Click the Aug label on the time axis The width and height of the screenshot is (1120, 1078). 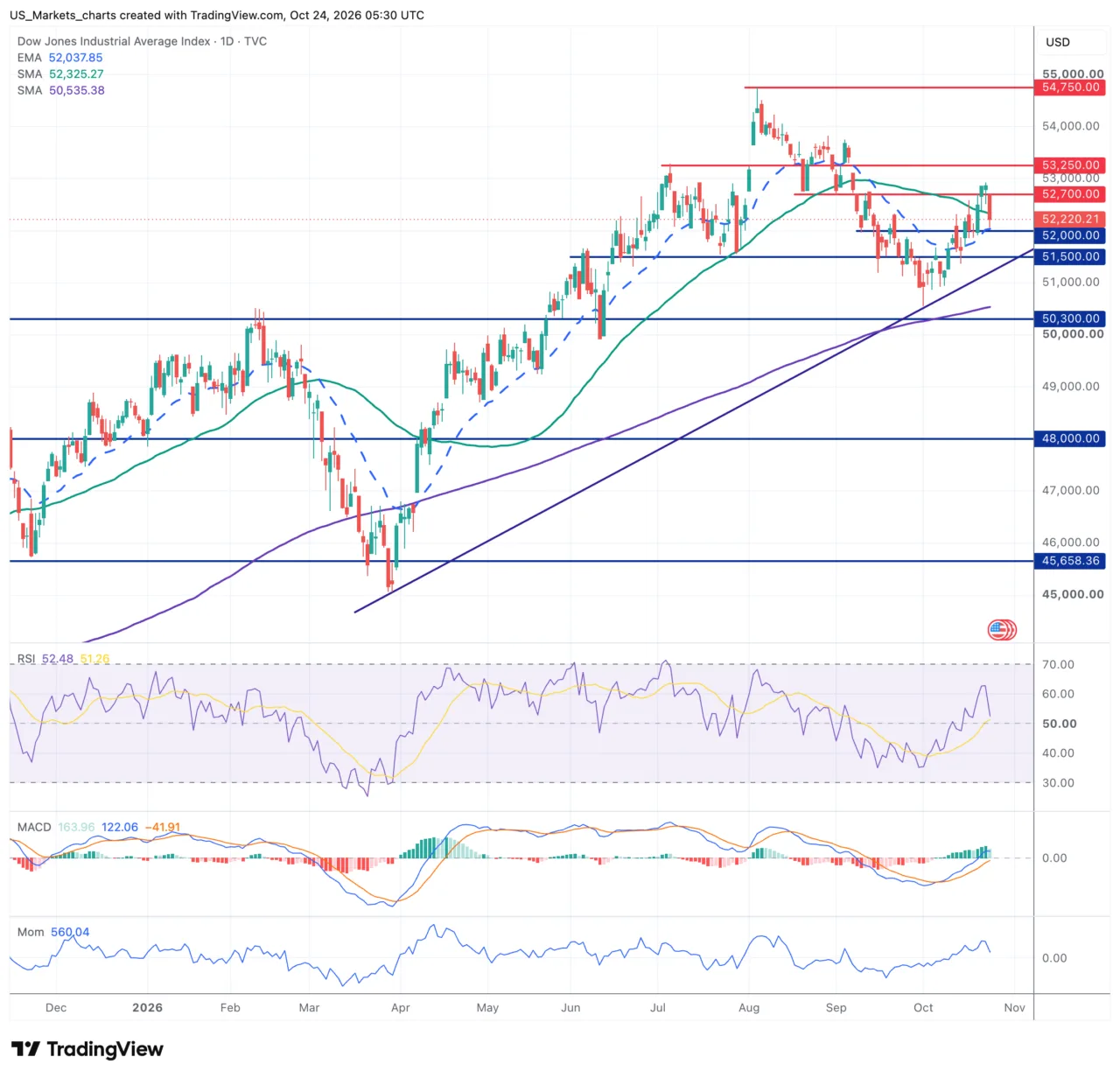click(x=749, y=1008)
